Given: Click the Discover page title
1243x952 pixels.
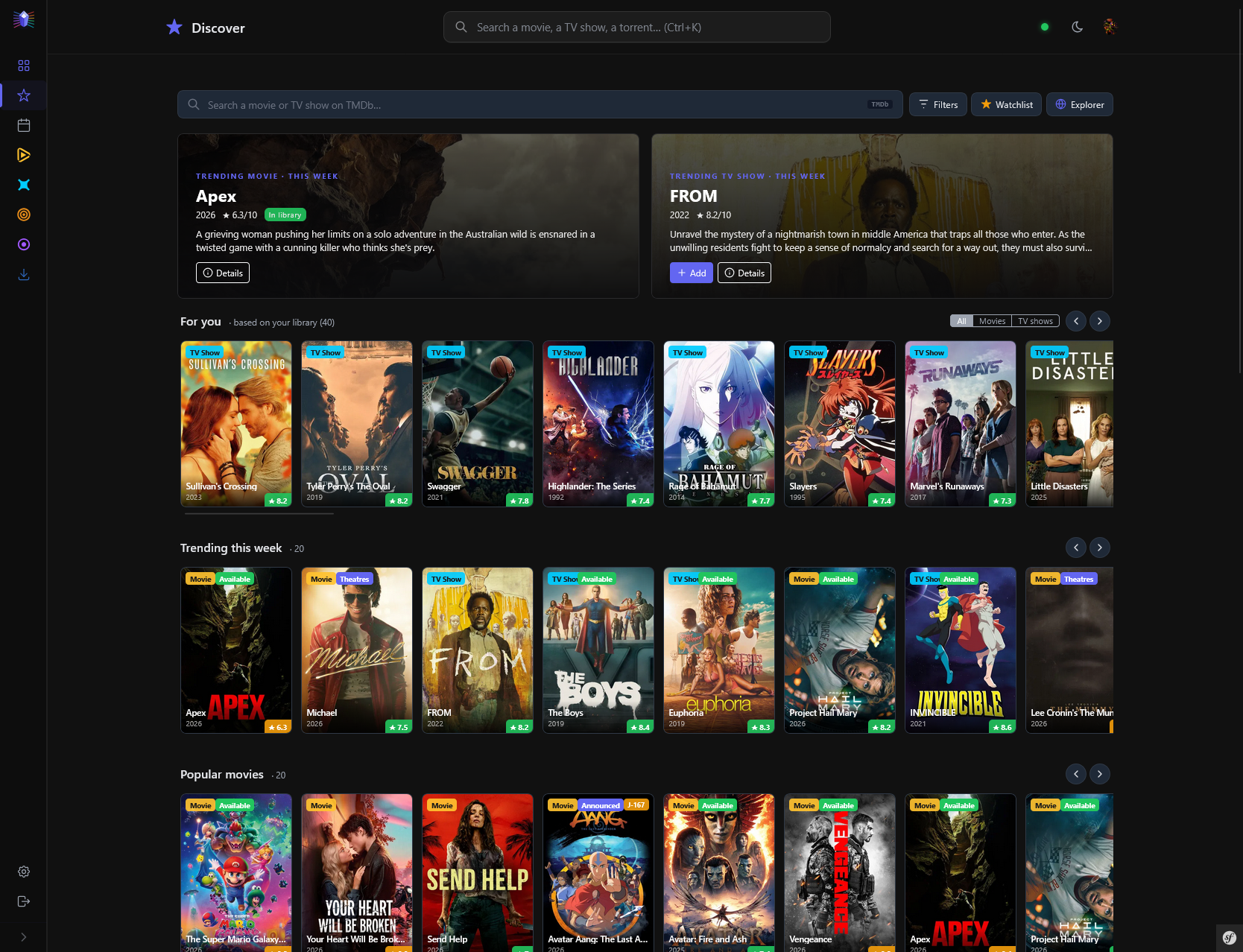Looking at the screenshot, I should pyautogui.click(x=218, y=28).
